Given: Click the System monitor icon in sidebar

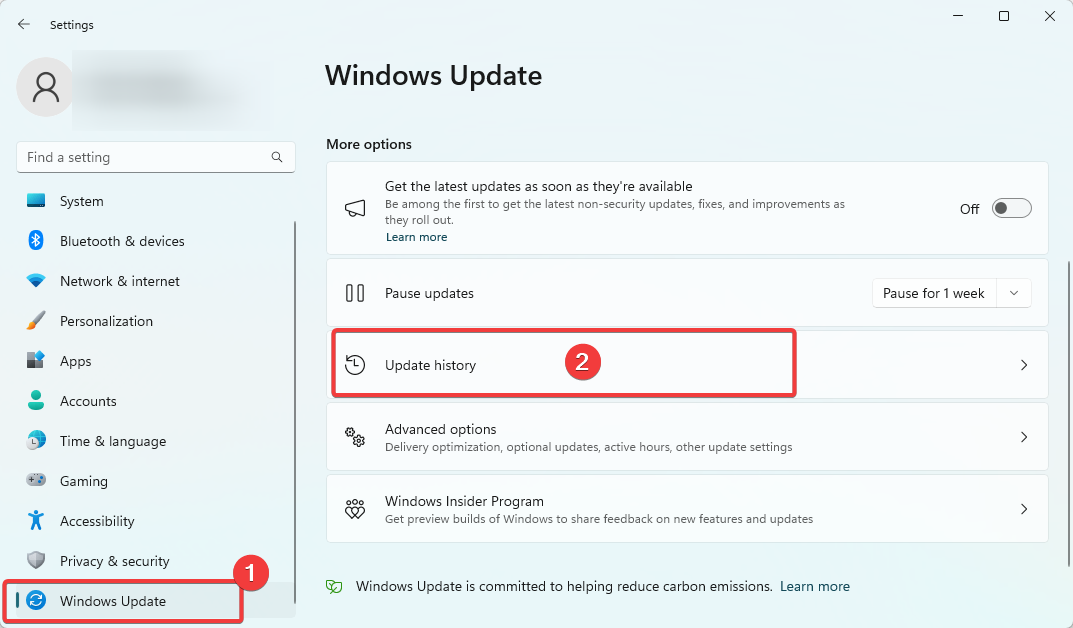Looking at the screenshot, I should pos(36,201).
